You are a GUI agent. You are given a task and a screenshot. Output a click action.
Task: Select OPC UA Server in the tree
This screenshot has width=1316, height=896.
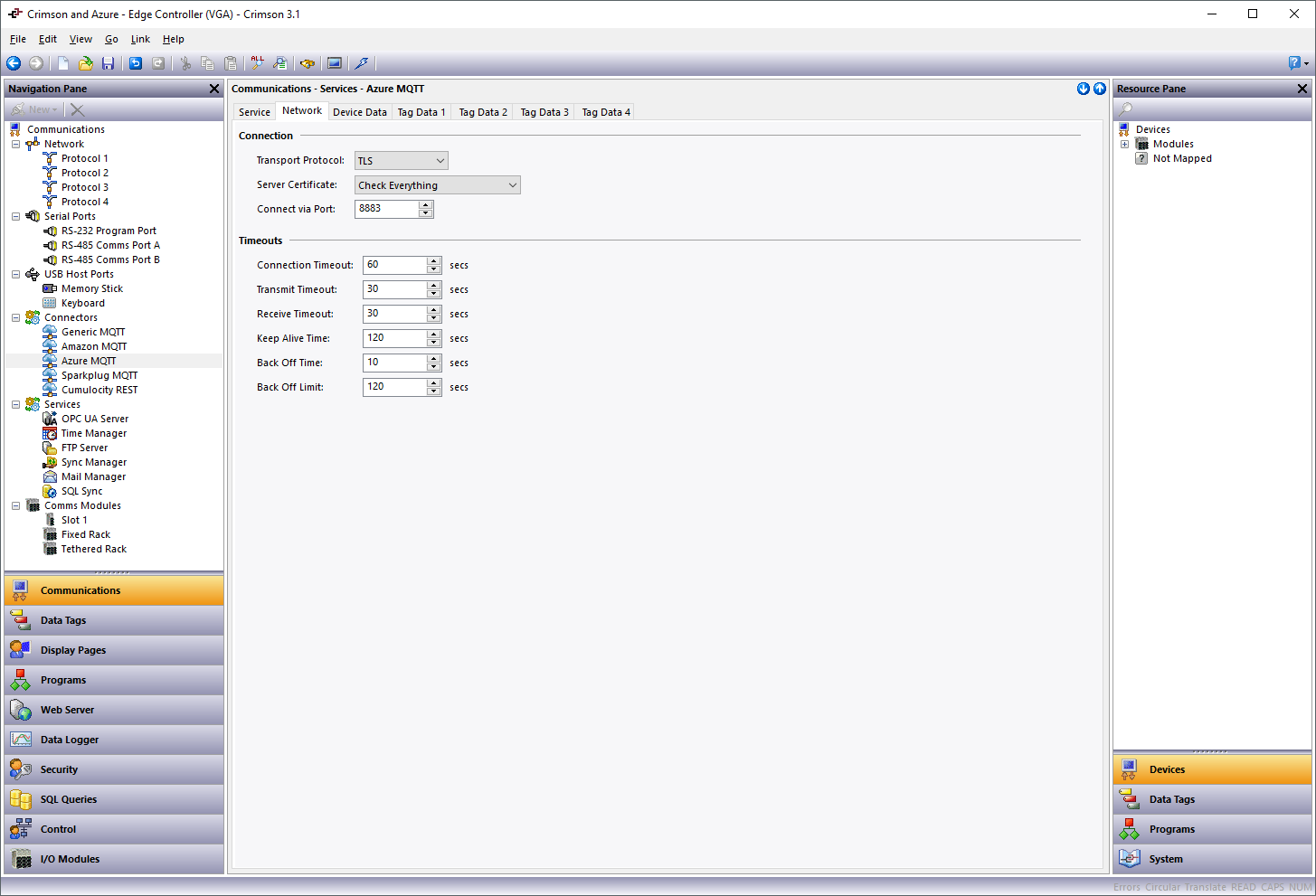coord(95,419)
